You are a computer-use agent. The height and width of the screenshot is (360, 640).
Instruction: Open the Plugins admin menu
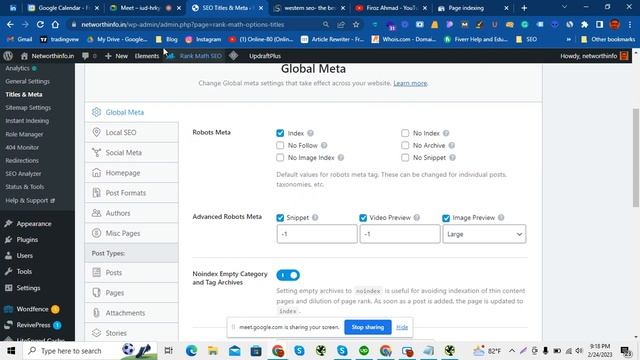(27, 240)
